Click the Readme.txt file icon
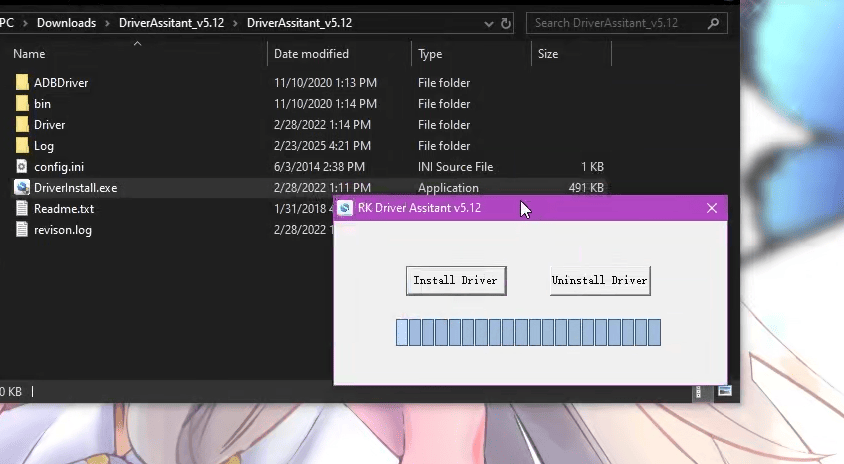 (22, 209)
